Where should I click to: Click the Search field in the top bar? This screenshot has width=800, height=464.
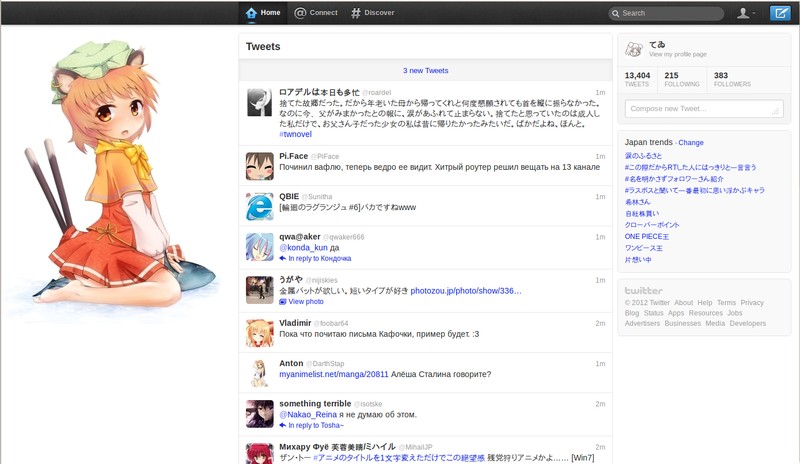[666, 13]
